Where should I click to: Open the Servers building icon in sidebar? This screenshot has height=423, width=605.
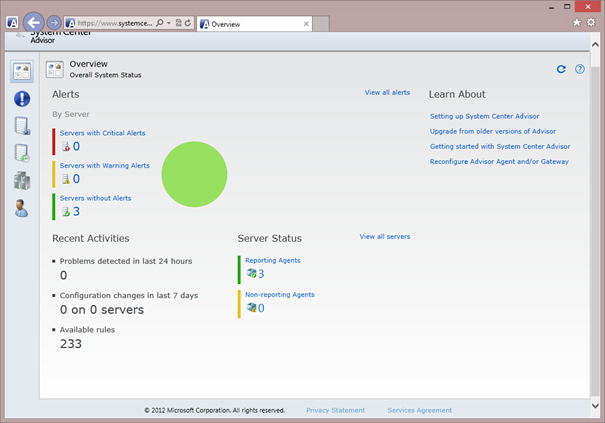(x=22, y=181)
